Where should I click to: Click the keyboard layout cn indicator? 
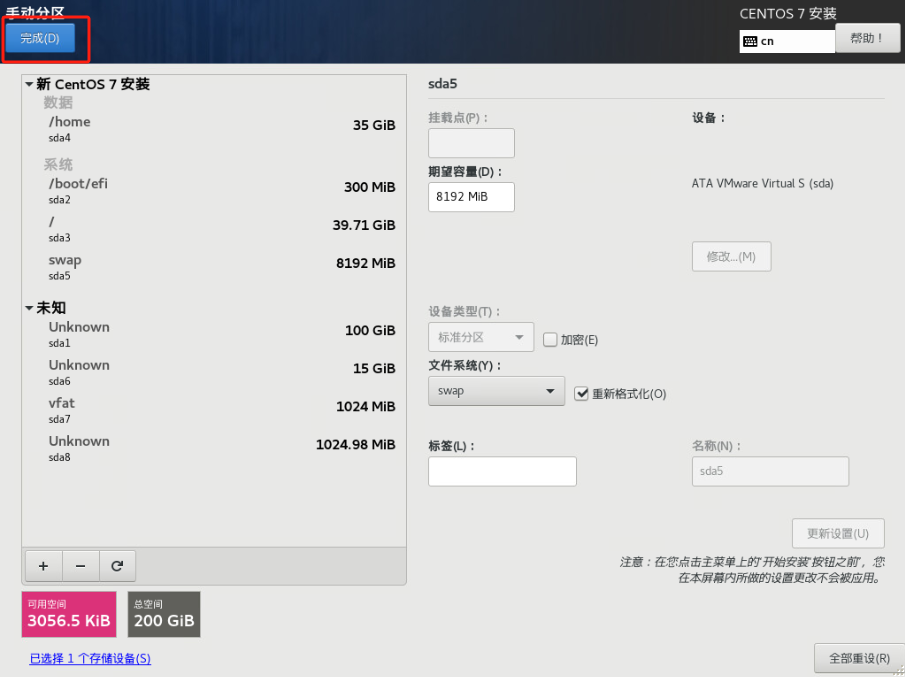point(786,41)
